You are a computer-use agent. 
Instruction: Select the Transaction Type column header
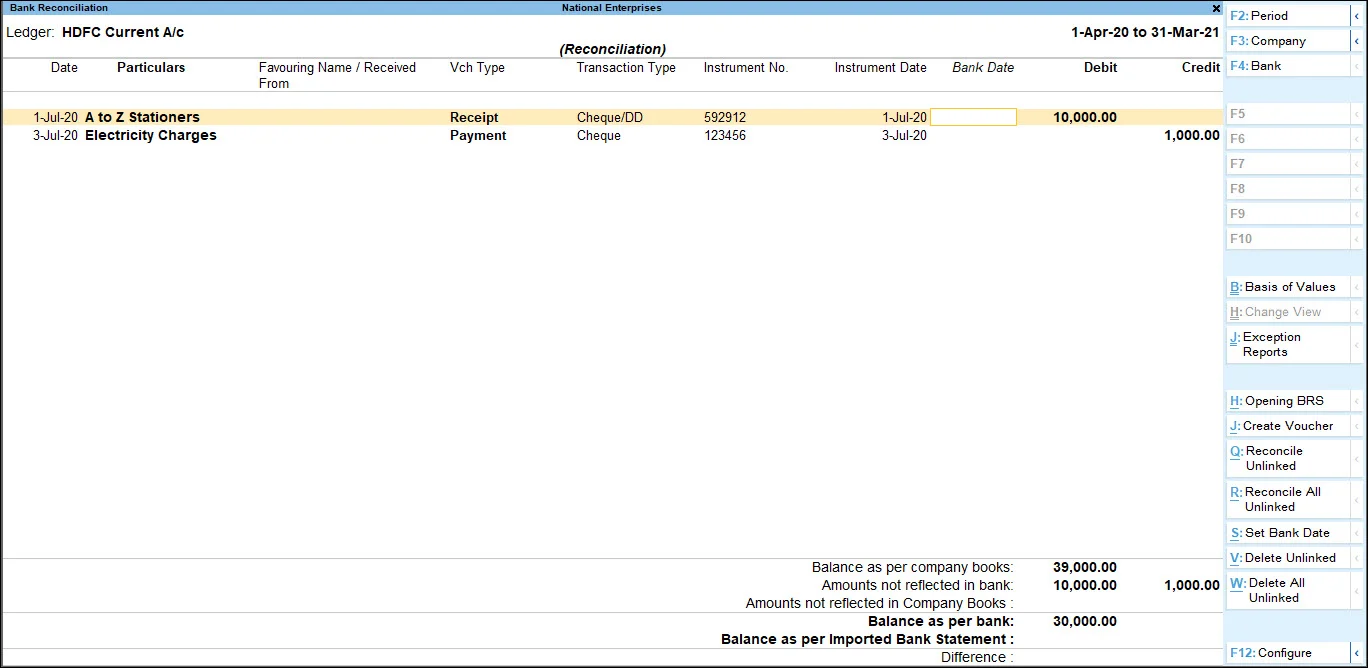pyautogui.click(x=626, y=68)
